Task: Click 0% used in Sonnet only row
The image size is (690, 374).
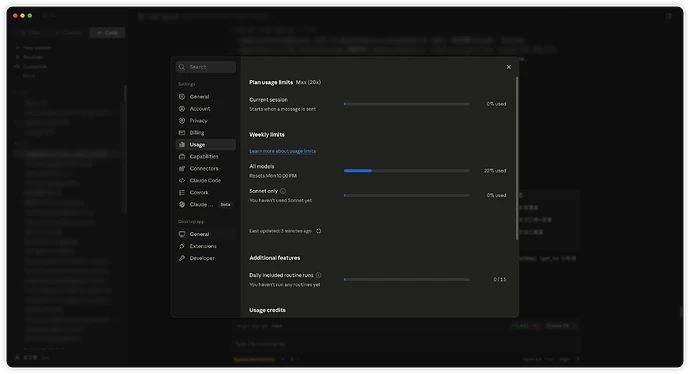Action: [x=496, y=195]
